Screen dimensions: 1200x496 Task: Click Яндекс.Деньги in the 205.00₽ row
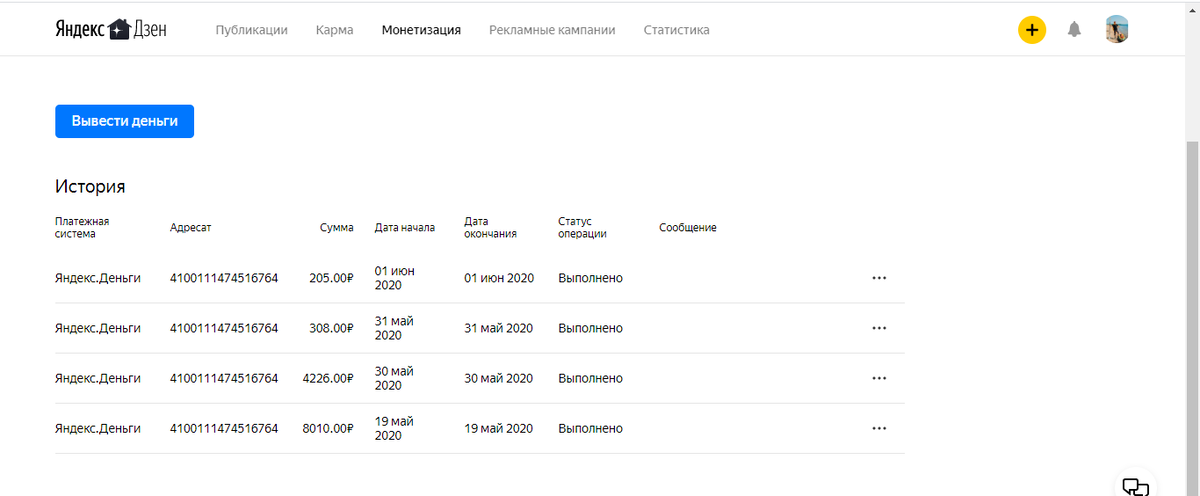[x=98, y=278]
